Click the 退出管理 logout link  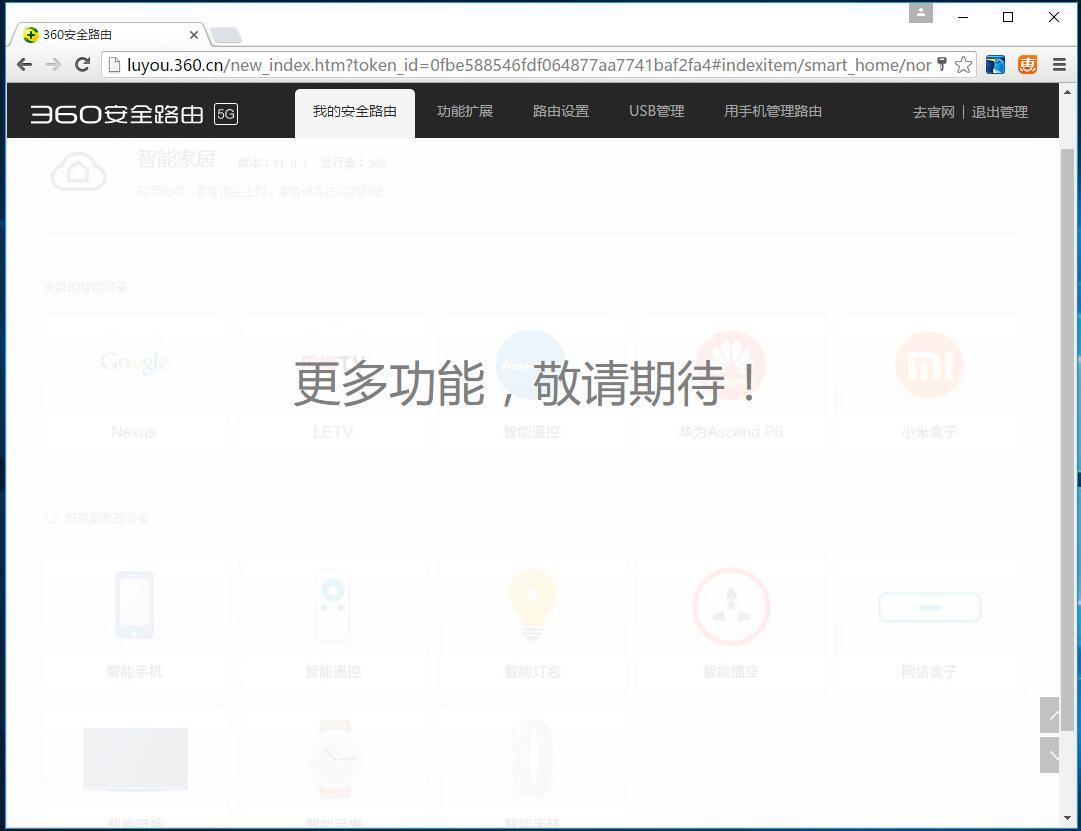pos(1000,112)
